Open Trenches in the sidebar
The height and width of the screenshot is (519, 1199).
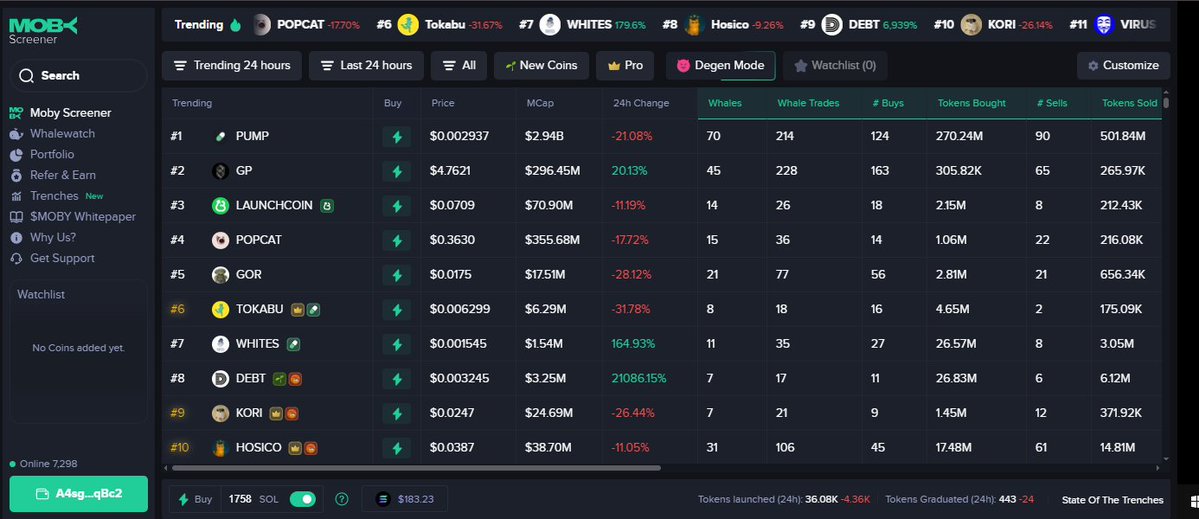tap(56, 196)
